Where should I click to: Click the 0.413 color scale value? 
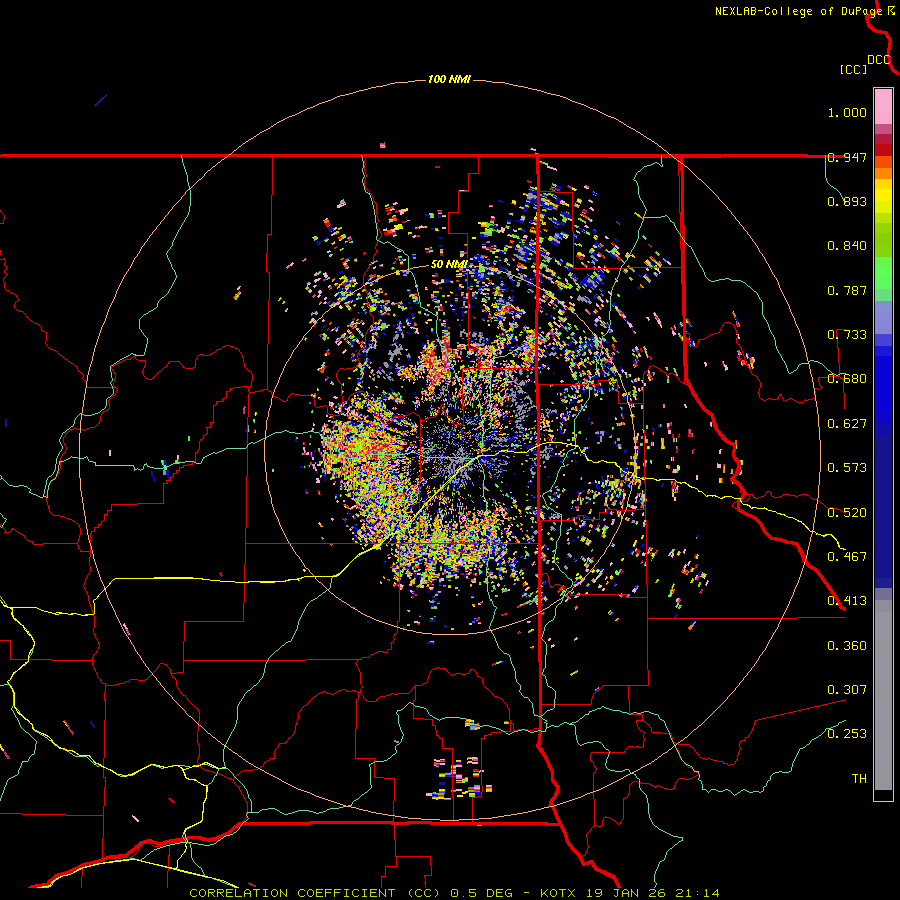click(x=847, y=601)
